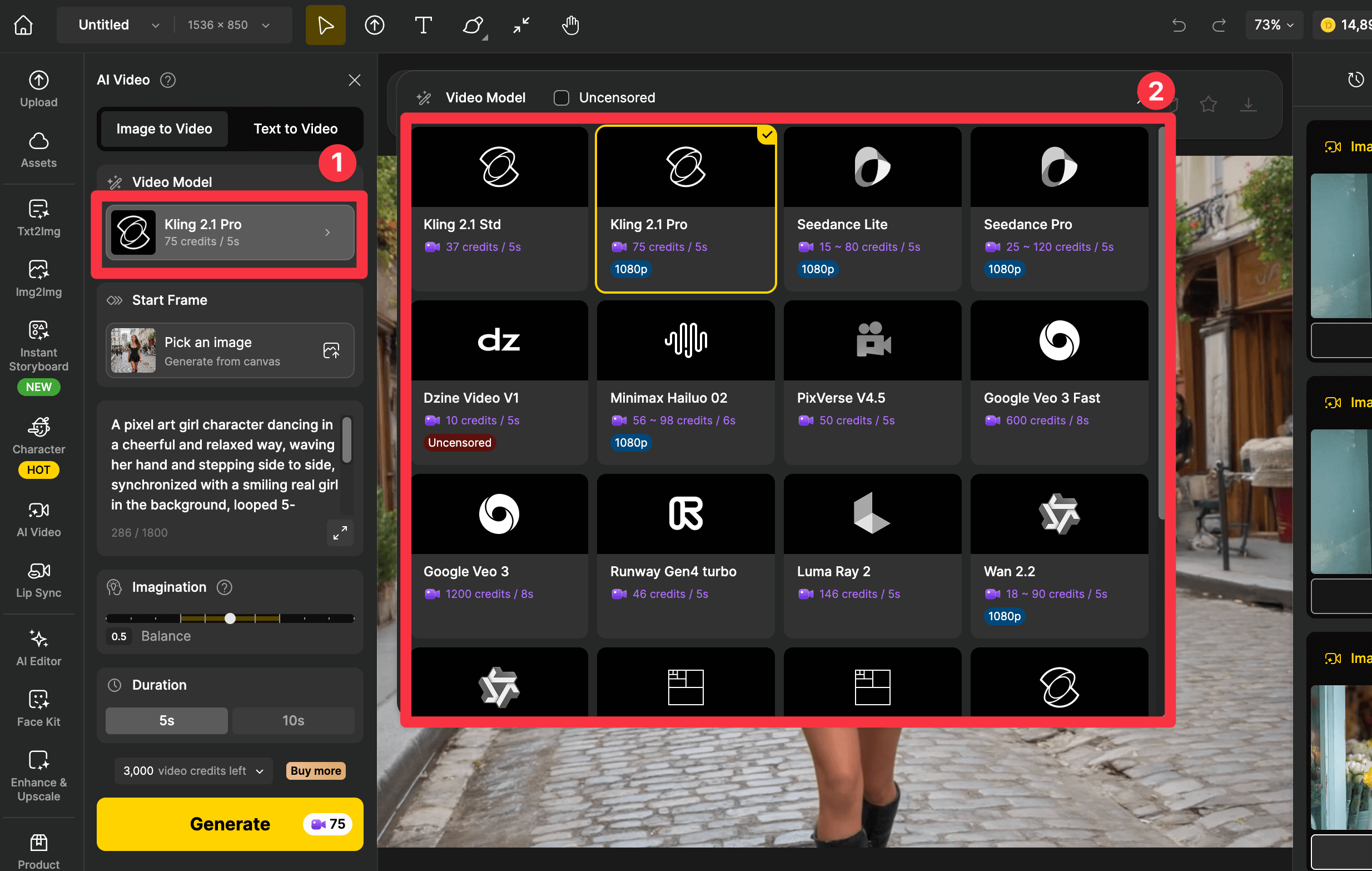The height and width of the screenshot is (871, 1372).
Task: Enable the Uncensored checkbox
Action: click(561, 98)
